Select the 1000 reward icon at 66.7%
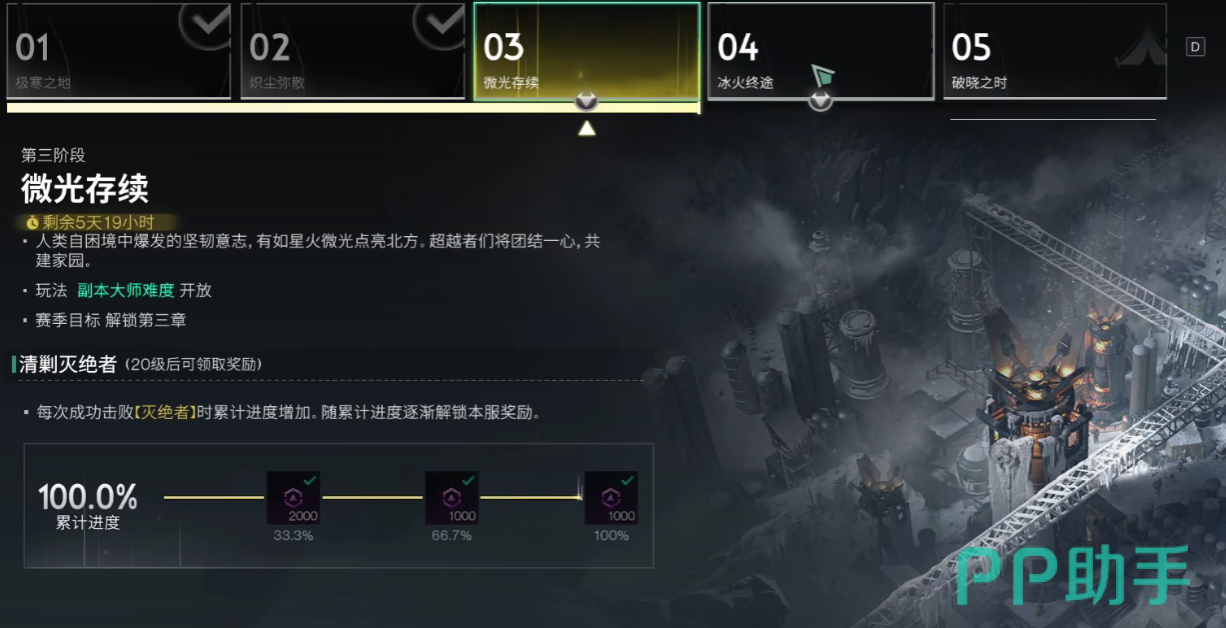The width and height of the screenshot is (1226, 628). pos(452,499)
